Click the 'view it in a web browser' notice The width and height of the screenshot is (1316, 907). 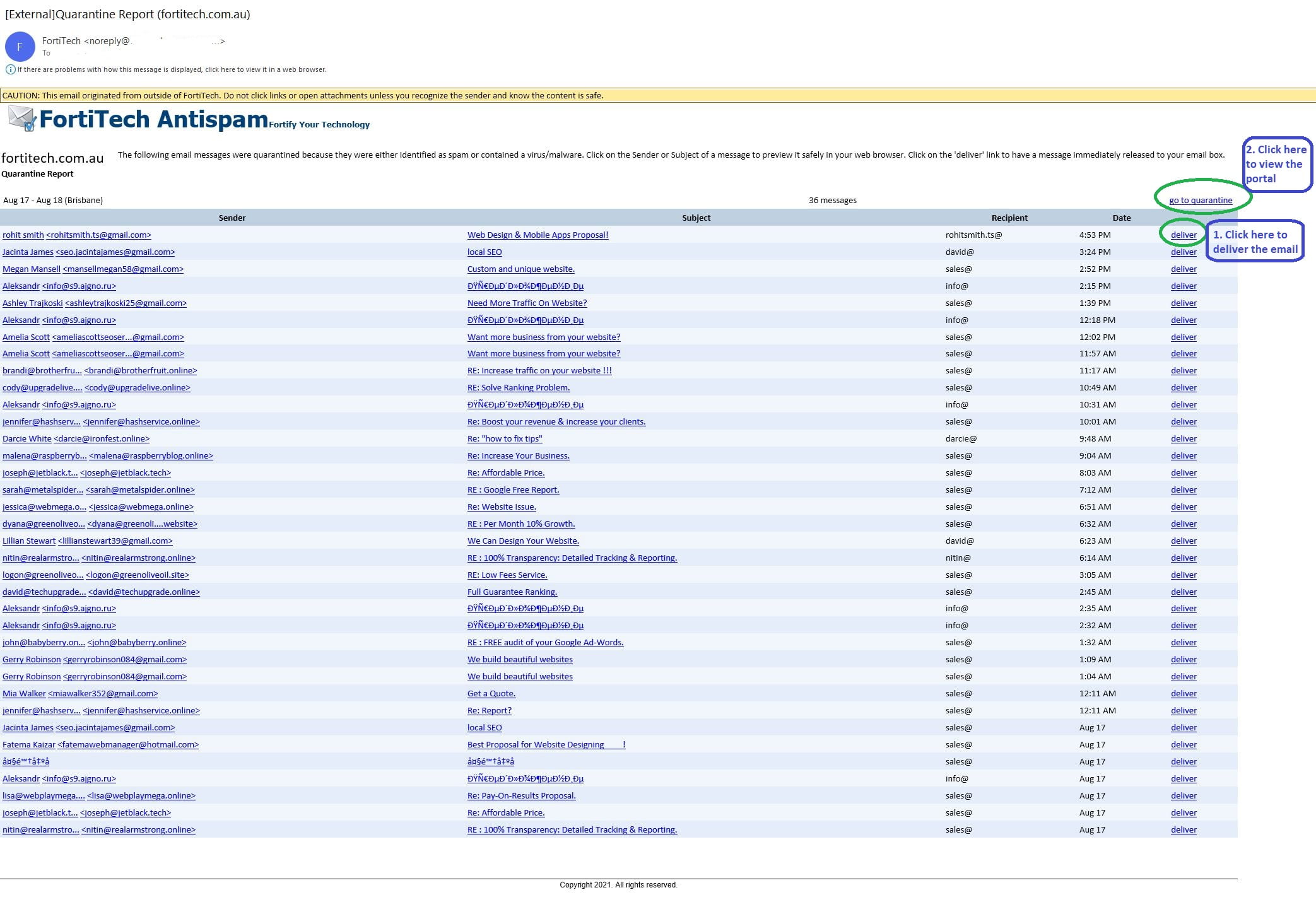172,69
